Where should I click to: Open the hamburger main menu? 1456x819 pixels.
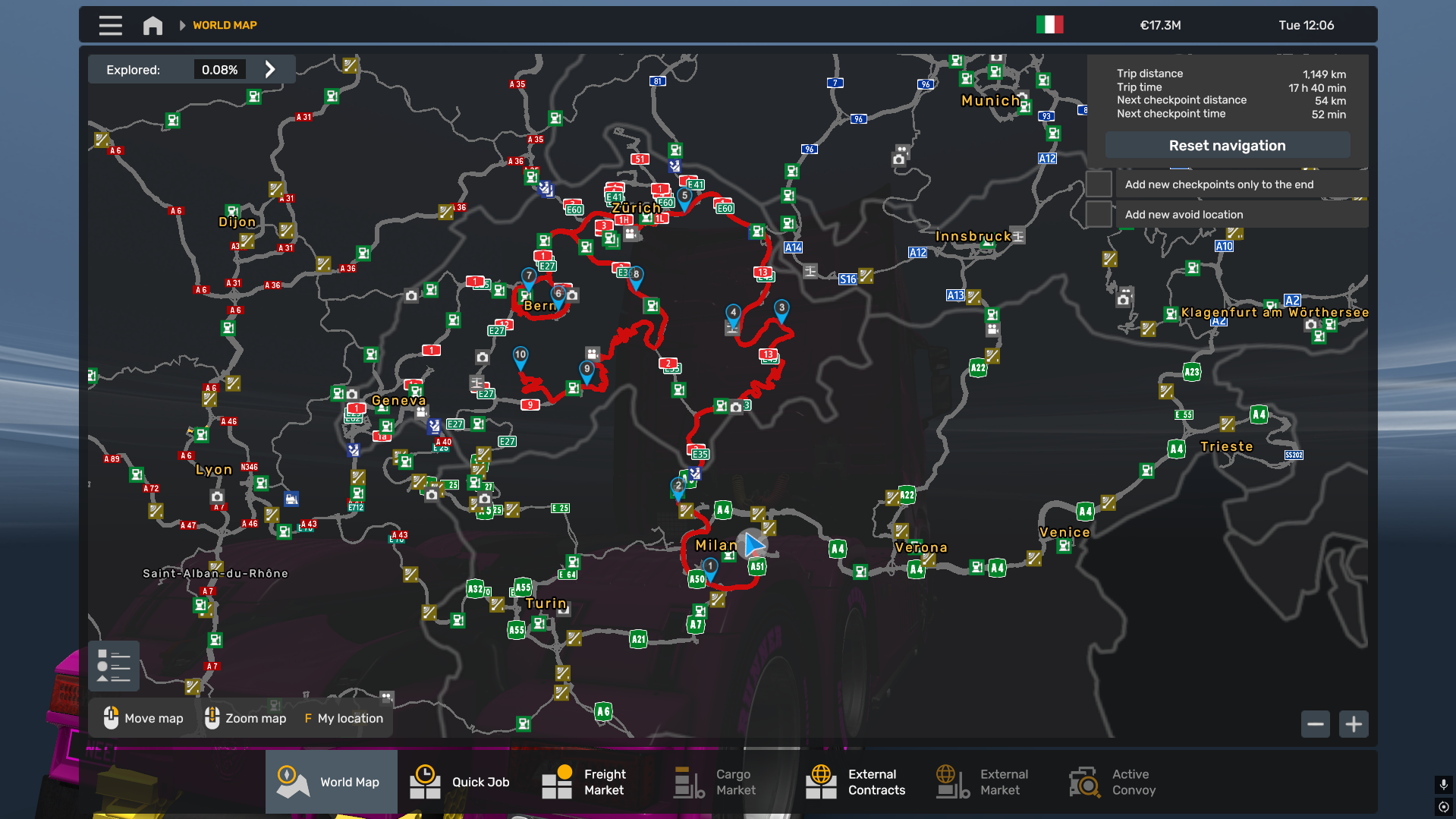point(110,25)
